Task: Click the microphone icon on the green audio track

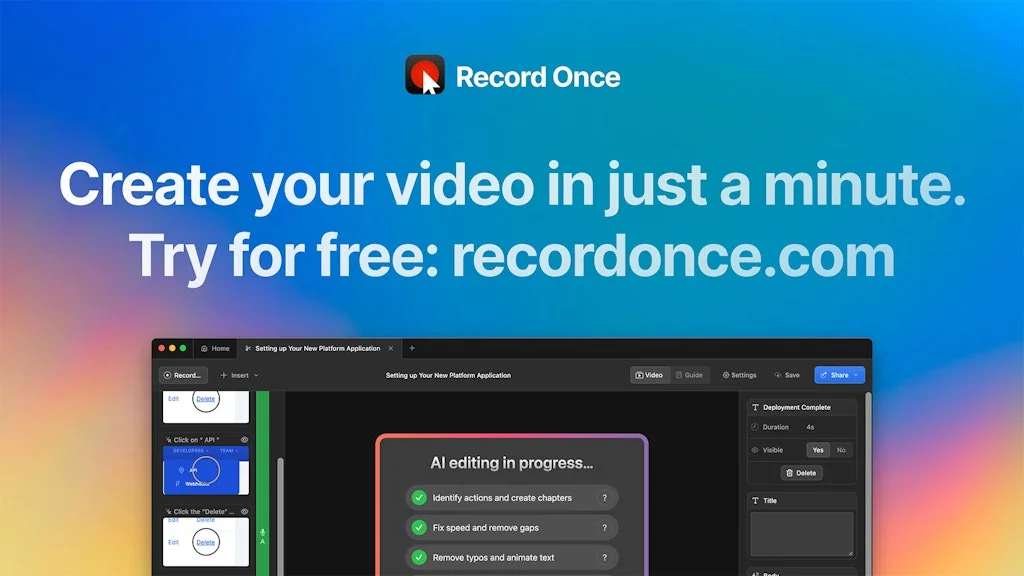Action: 263,533
